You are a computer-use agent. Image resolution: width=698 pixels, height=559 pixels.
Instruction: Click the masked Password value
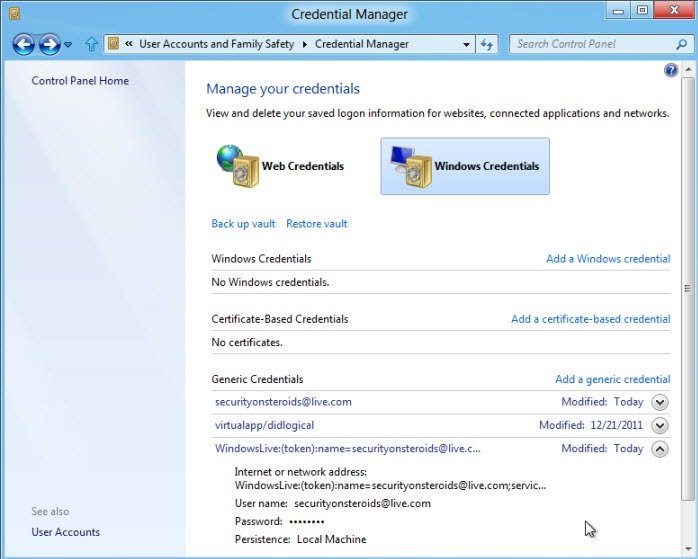(307, 521)
